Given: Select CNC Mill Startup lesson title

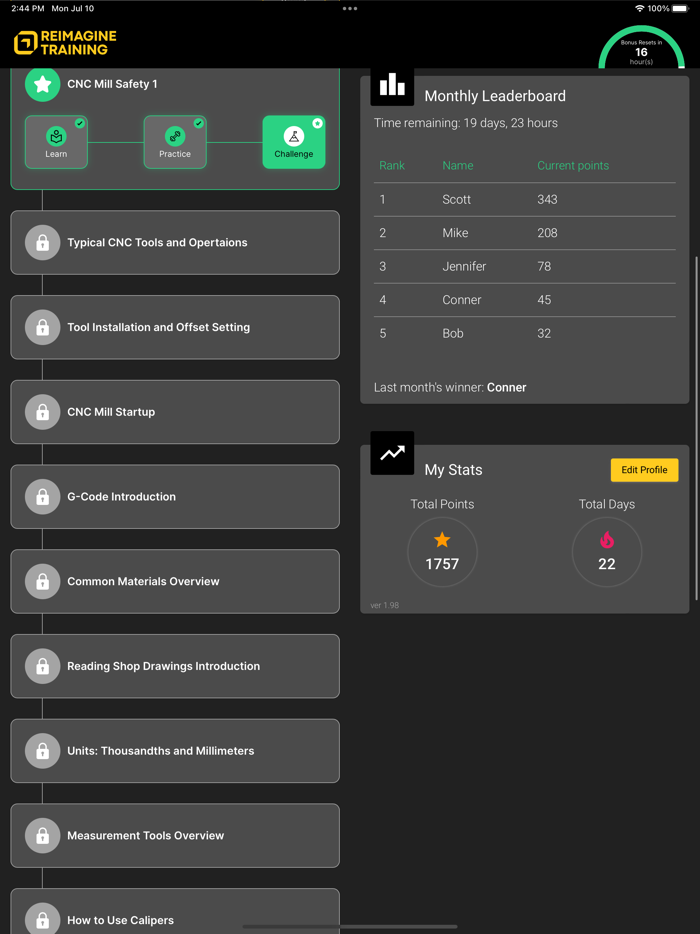Looking at the screenshot, I should point(111,412).
